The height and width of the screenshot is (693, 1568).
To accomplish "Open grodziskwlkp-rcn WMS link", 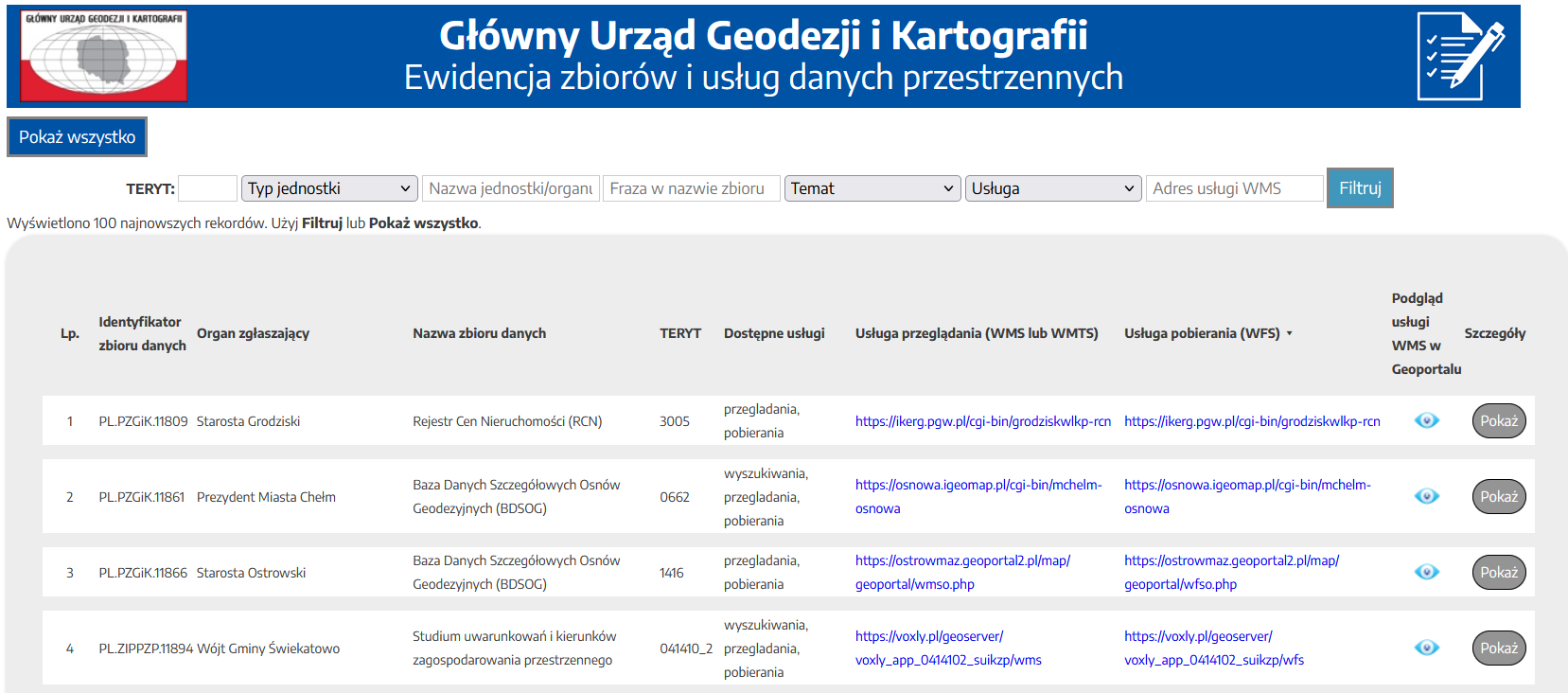I will point(982,421).
